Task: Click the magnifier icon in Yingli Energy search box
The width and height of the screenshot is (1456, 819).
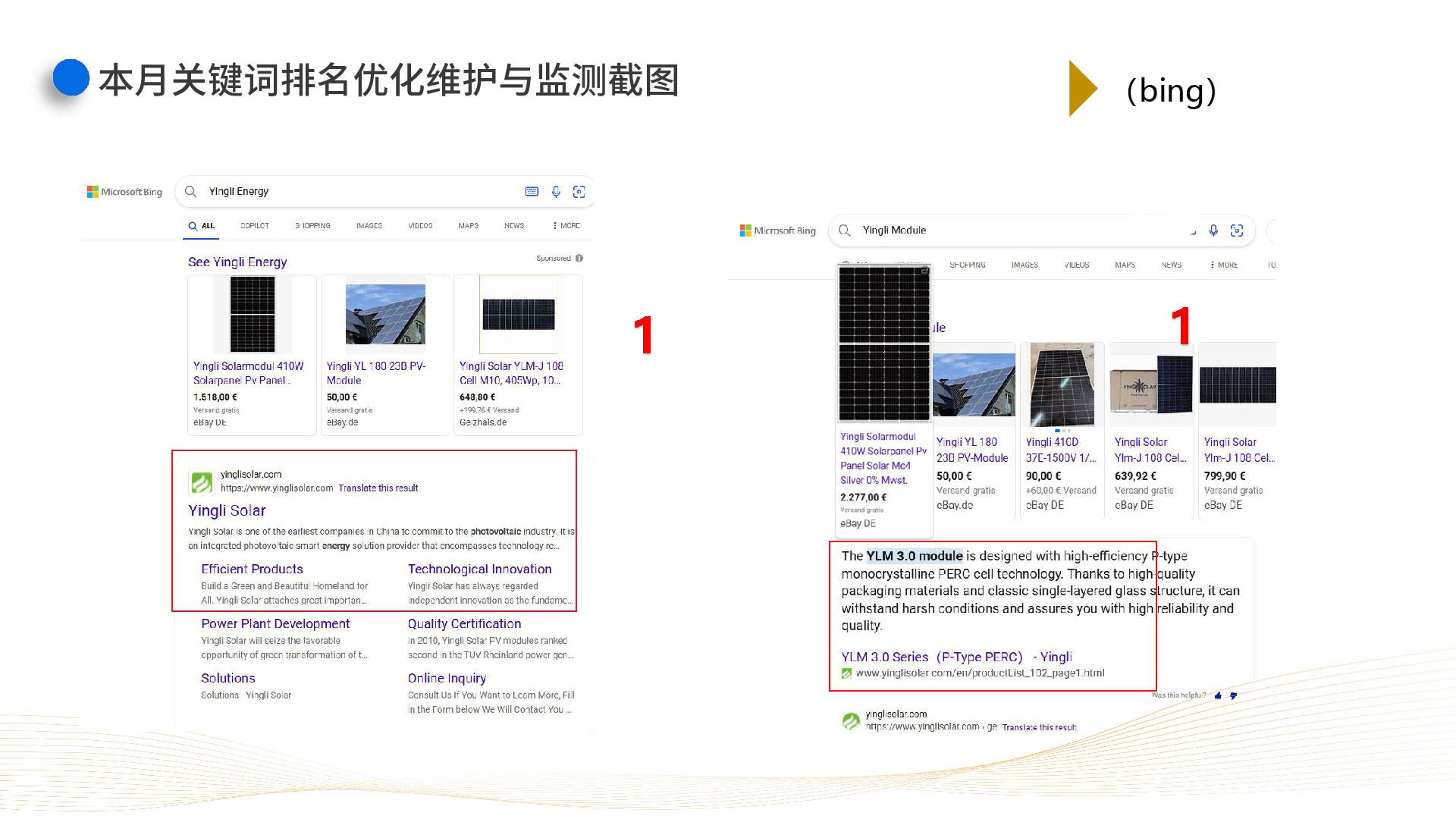Action: tap(191, 191)
